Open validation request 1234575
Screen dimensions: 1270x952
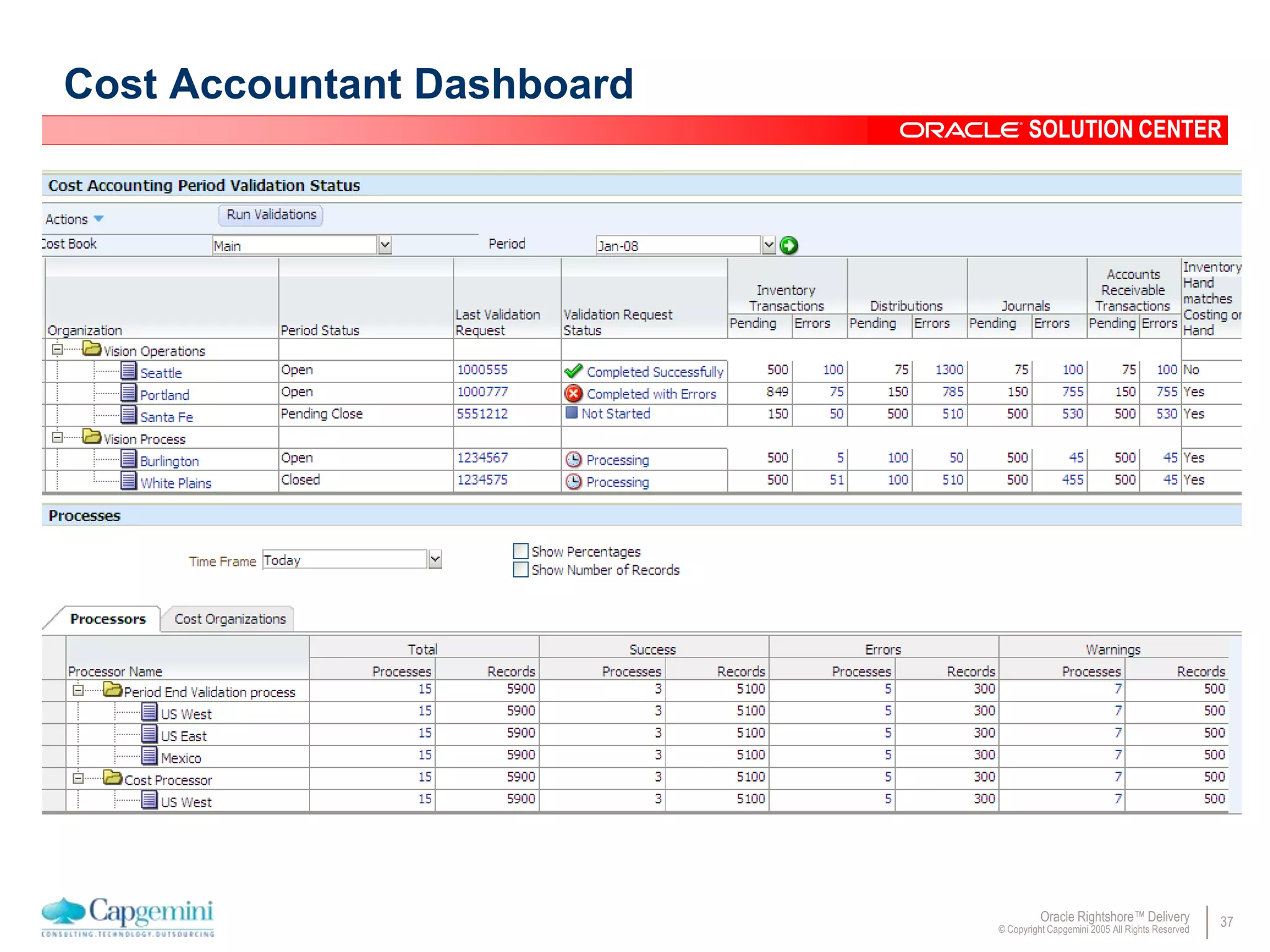point(482,480)
